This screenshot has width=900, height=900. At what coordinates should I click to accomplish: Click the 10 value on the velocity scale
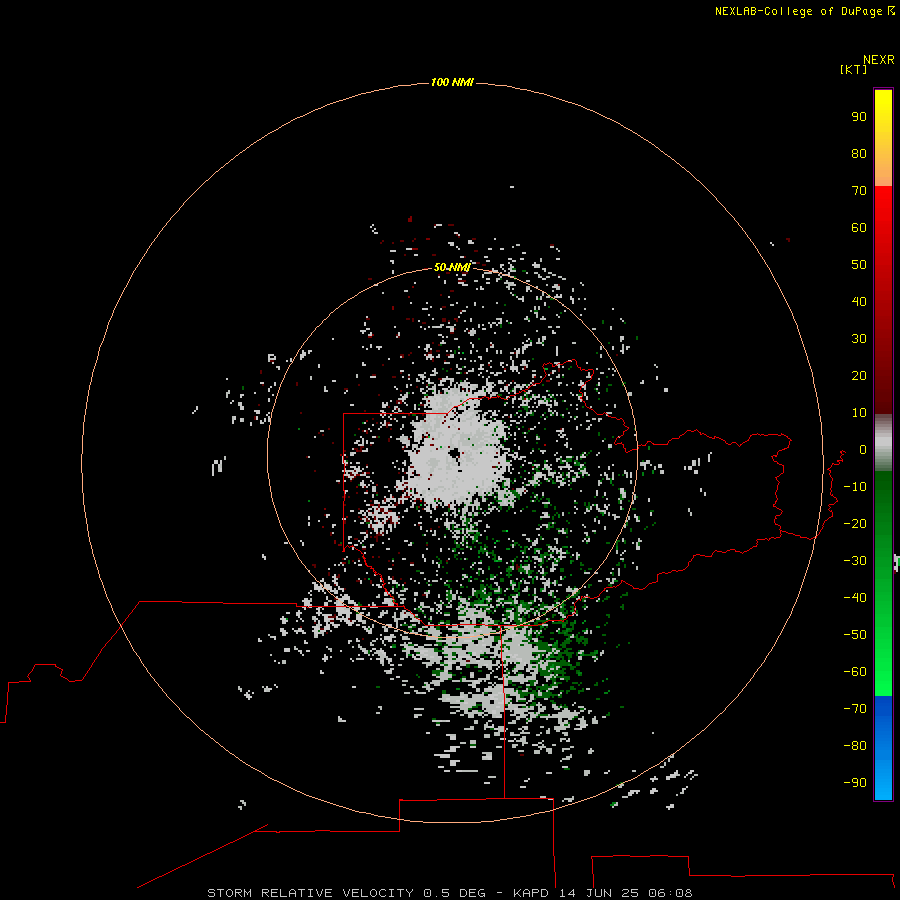[859, 413]
